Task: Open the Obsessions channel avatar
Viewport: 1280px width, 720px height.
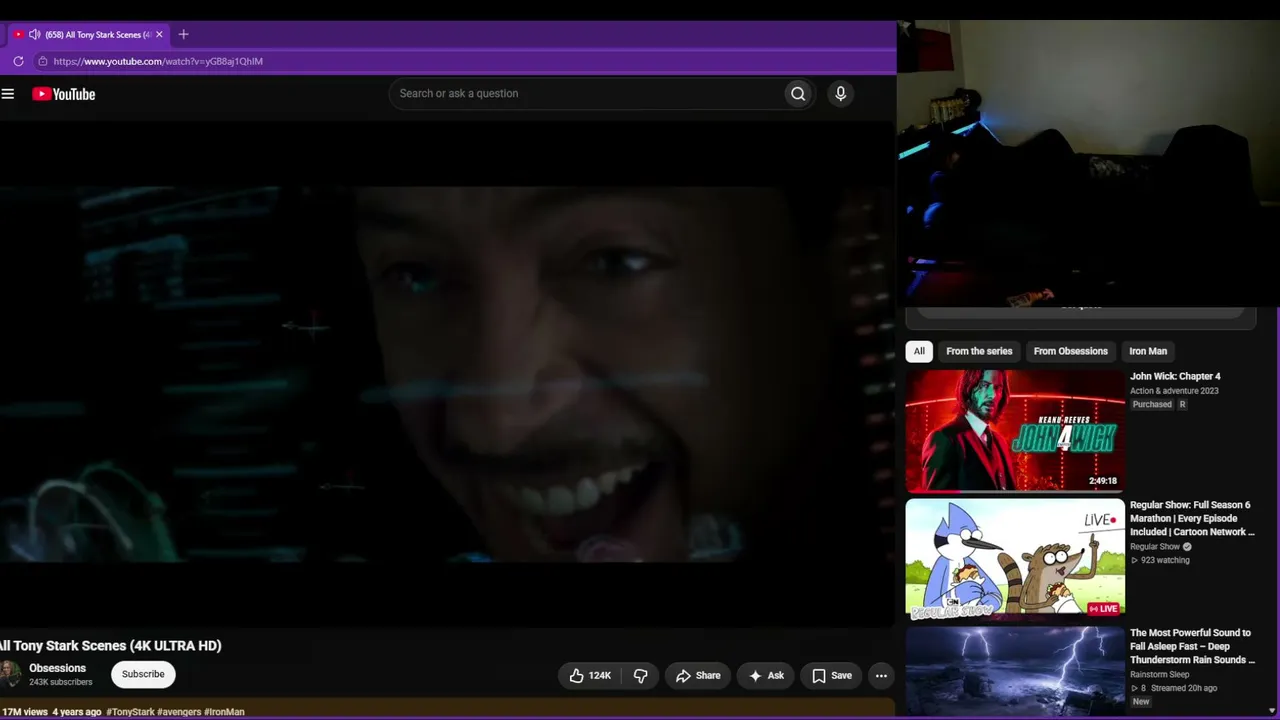Action: [x=10, y=674]
